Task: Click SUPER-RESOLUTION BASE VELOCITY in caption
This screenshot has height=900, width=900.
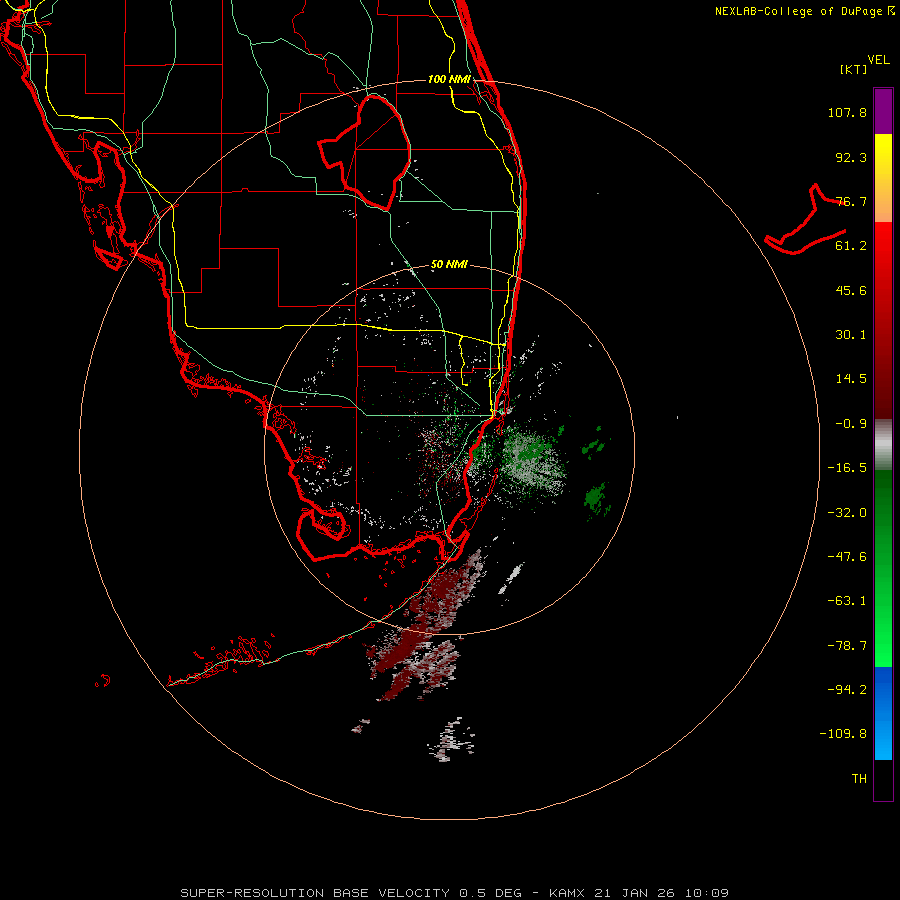Action: click(x=315, y=893)
